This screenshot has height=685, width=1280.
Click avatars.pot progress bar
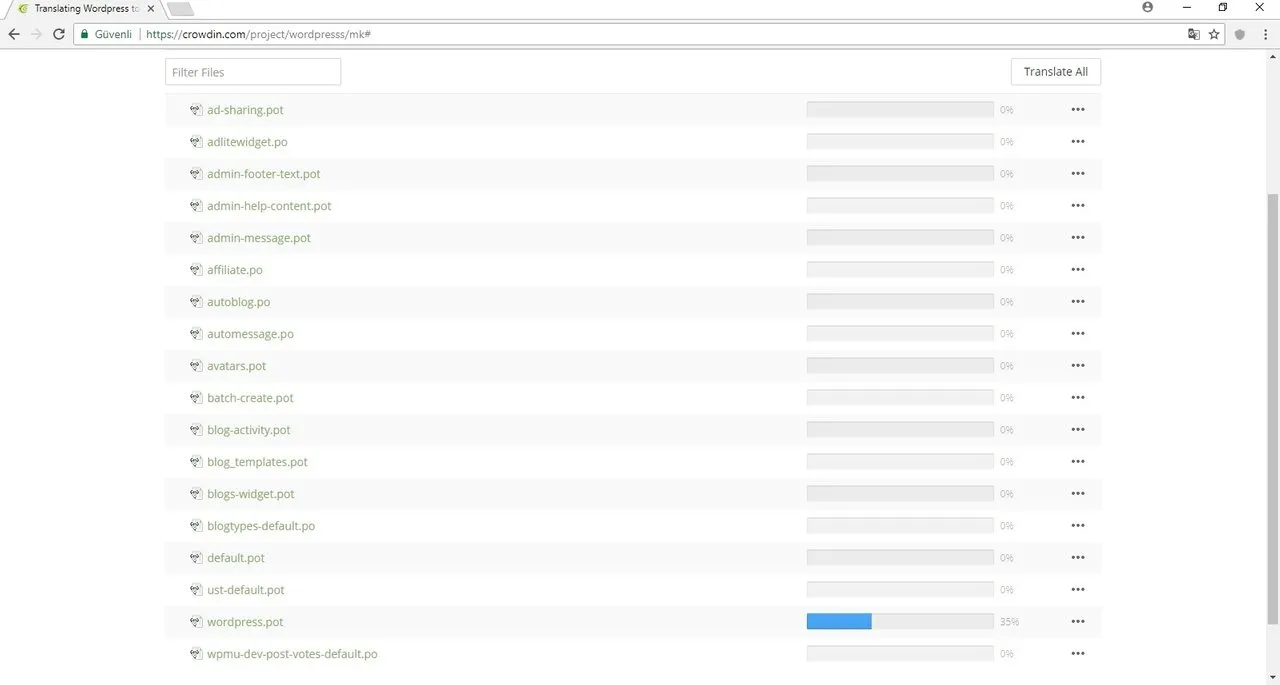(900, 366)
